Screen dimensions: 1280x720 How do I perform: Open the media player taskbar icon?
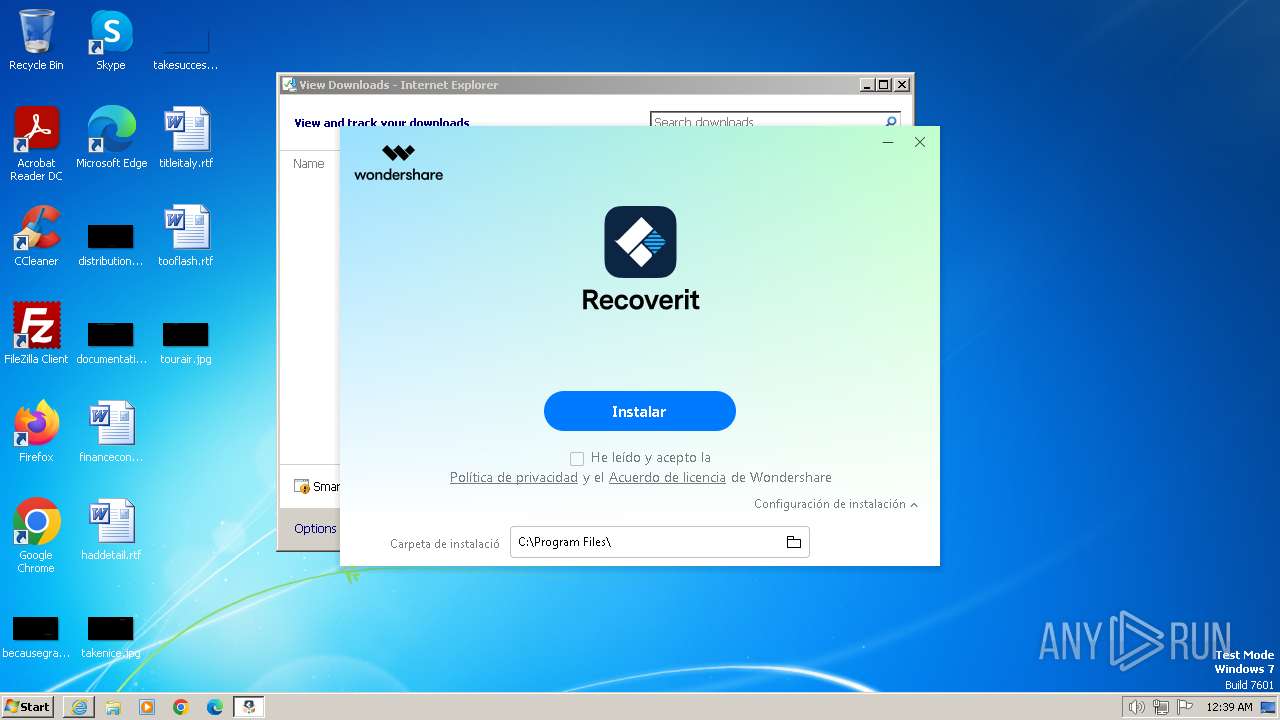pos(147,707)
